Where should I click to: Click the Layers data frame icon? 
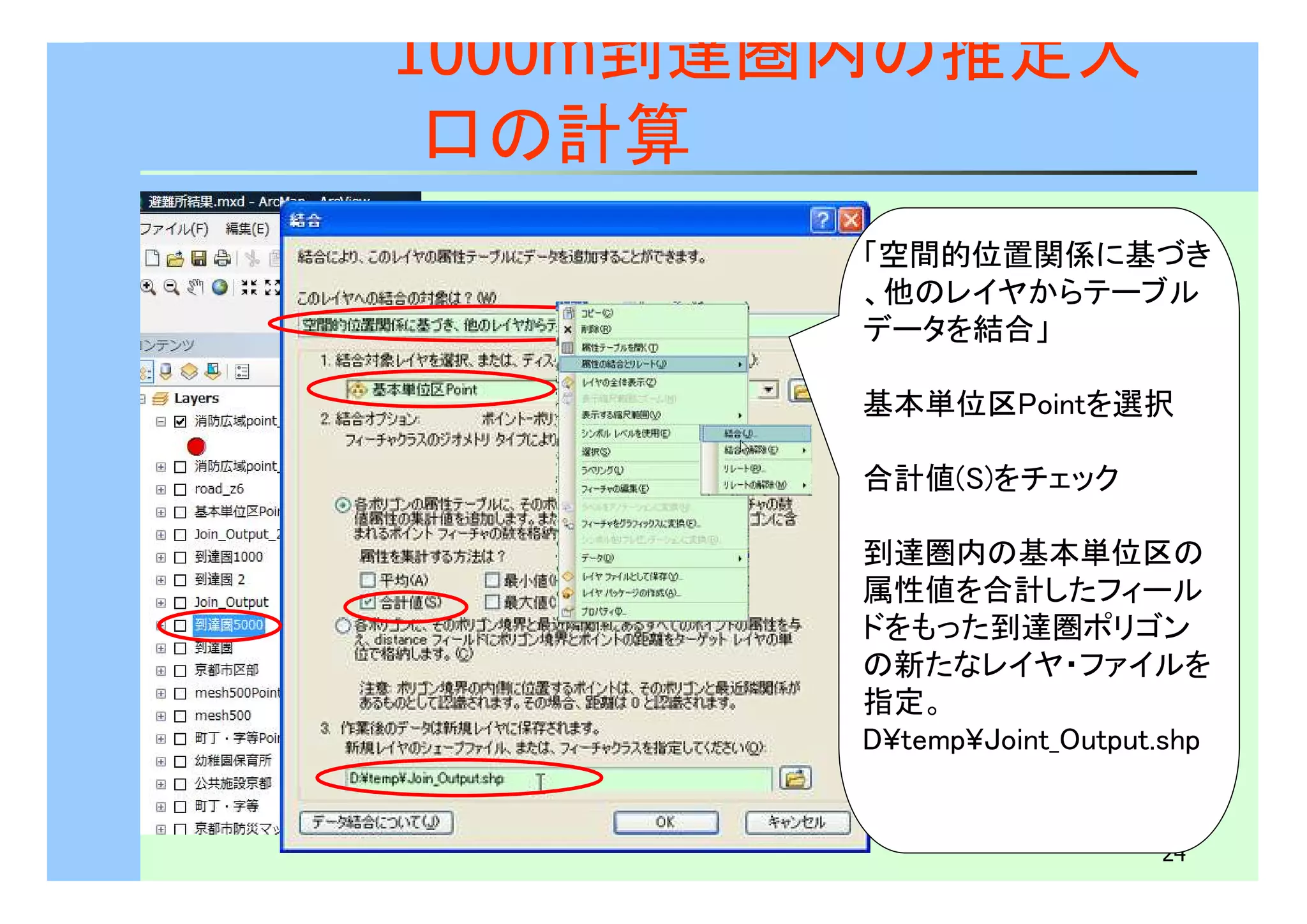tap(160, 399)
